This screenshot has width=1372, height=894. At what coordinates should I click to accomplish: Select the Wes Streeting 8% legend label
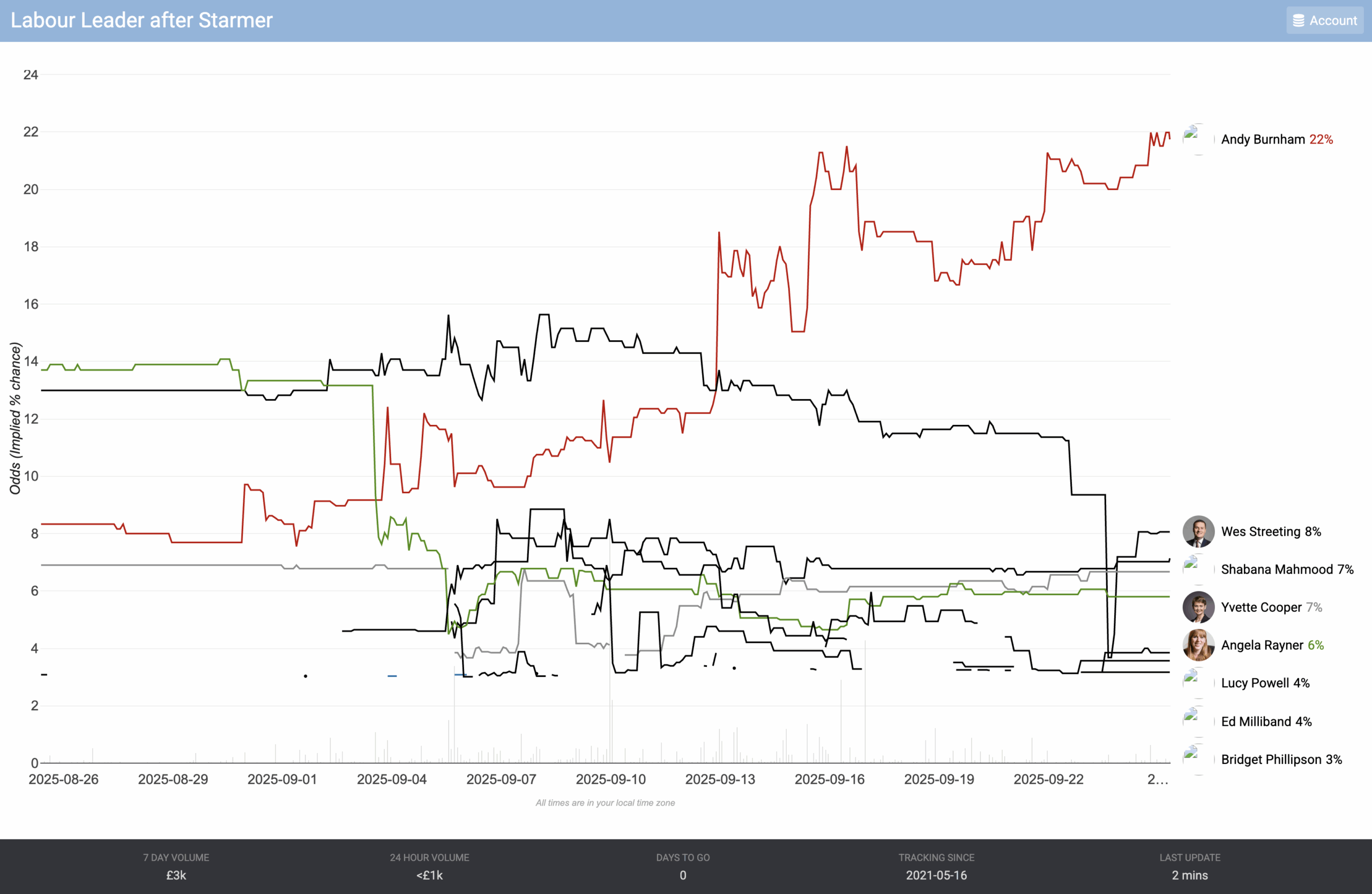(1271, 532)
